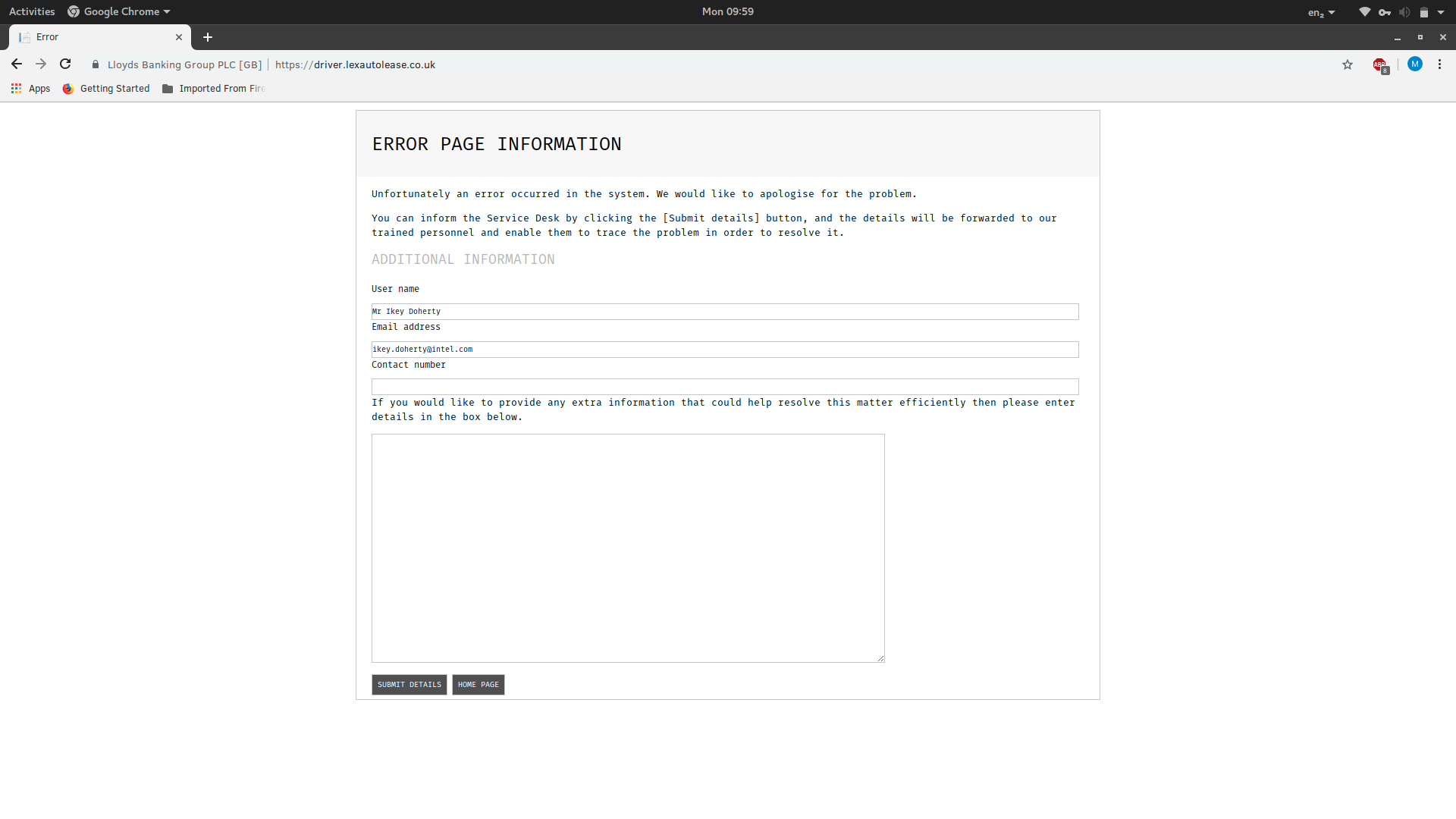Screen dimensions: 1456x819
Task: Open the en keyboard layout dropdown
Action: pos(1322,12)
